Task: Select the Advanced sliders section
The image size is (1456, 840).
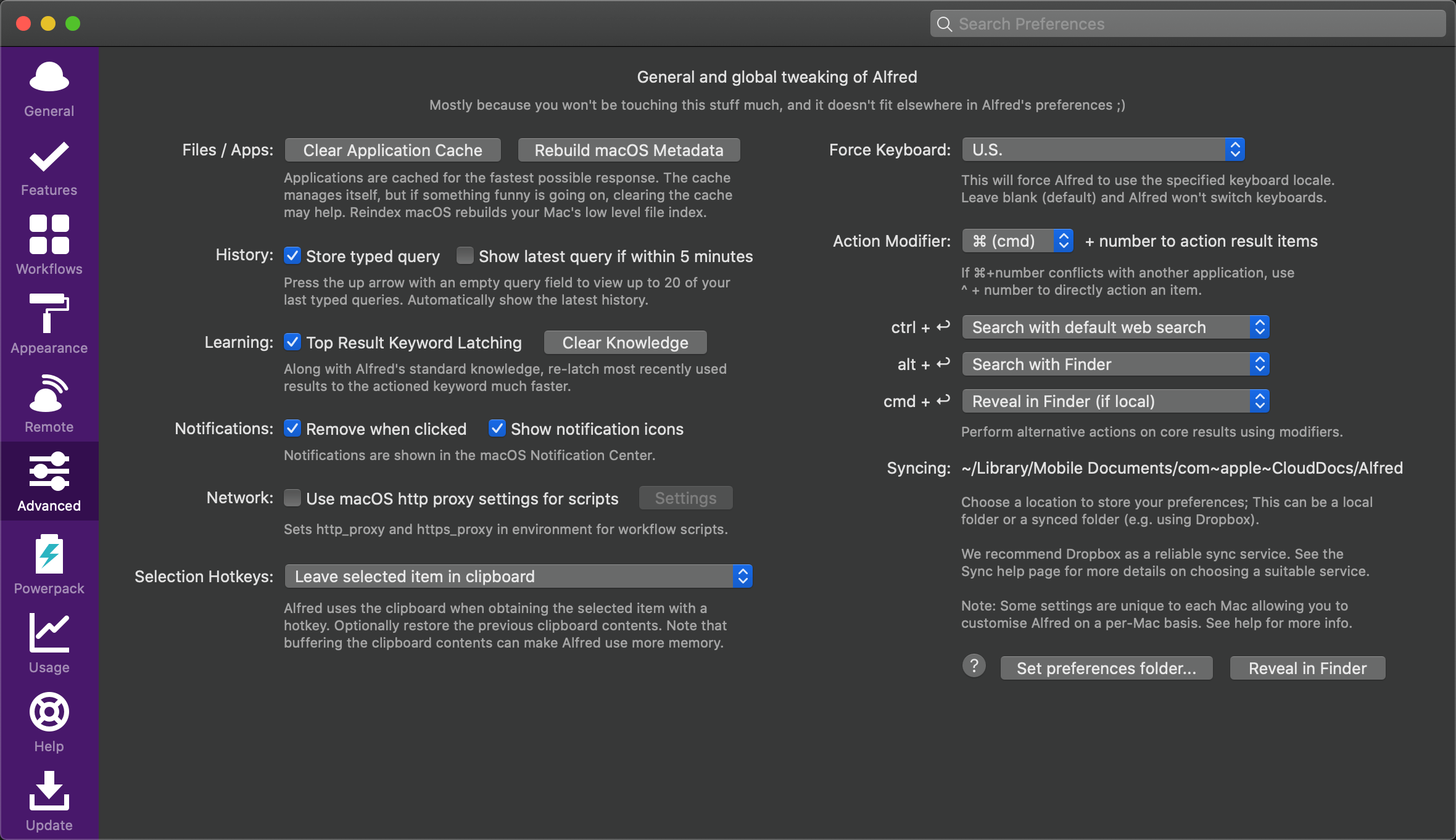Action: 49,481
